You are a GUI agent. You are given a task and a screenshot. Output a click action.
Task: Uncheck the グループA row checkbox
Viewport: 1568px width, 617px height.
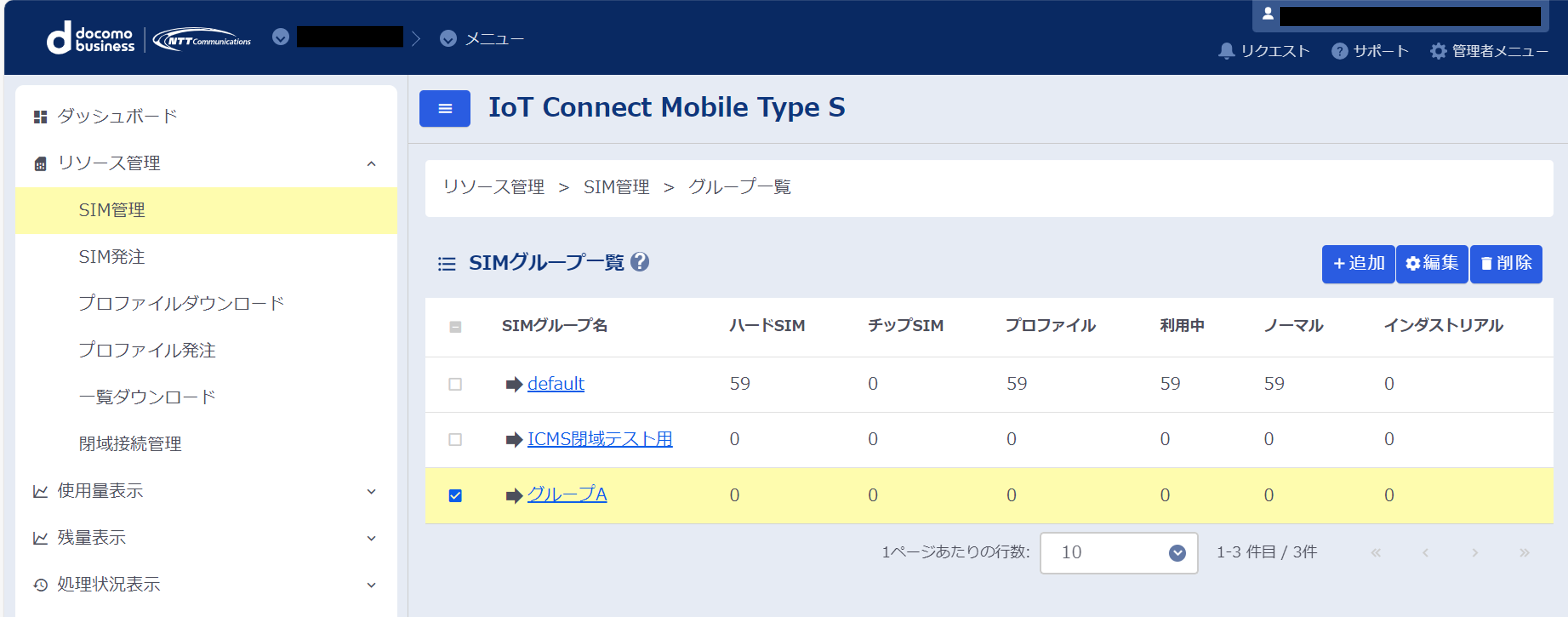pos(455,495)
